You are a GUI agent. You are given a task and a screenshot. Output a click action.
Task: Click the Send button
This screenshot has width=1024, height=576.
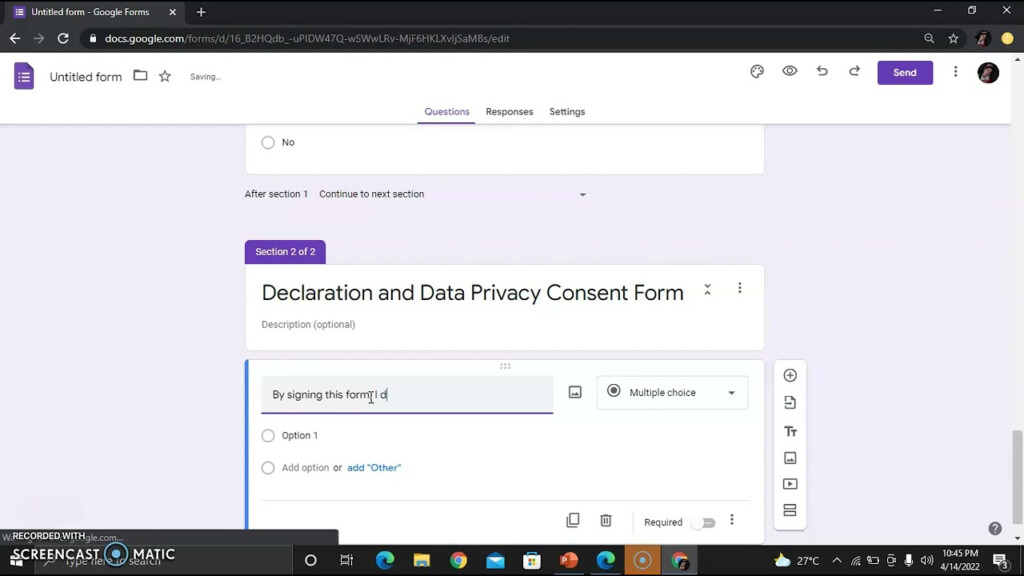coord(904,72)
